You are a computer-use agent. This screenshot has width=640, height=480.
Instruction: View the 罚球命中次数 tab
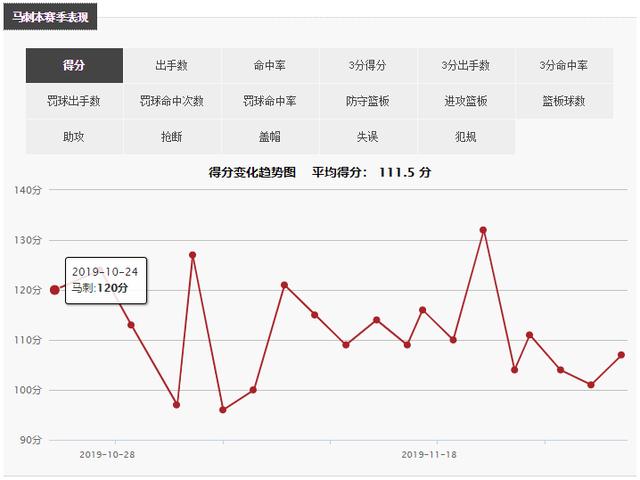[x=172, y=101]
